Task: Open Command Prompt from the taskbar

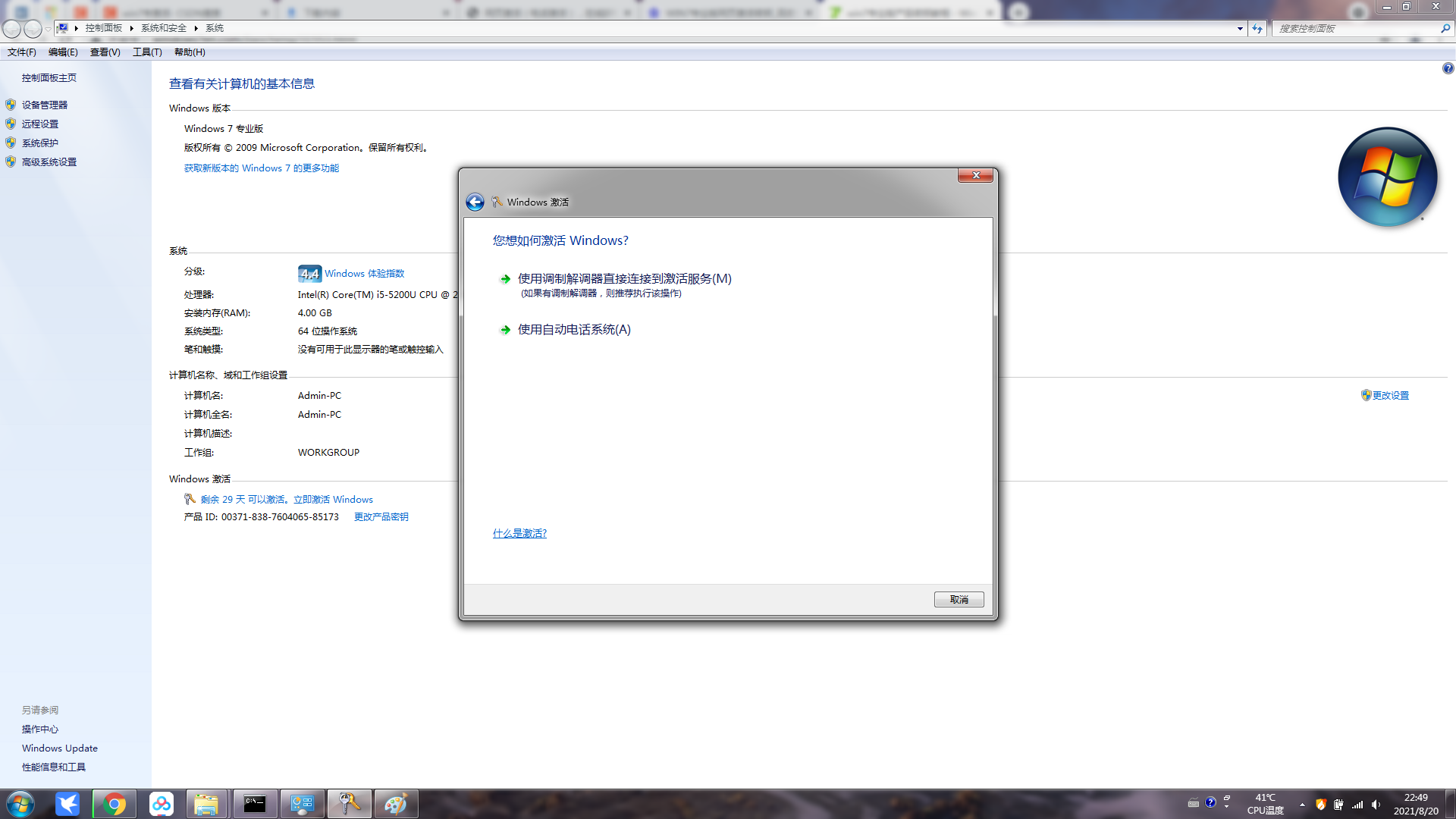Action: (x=255, y=803)
